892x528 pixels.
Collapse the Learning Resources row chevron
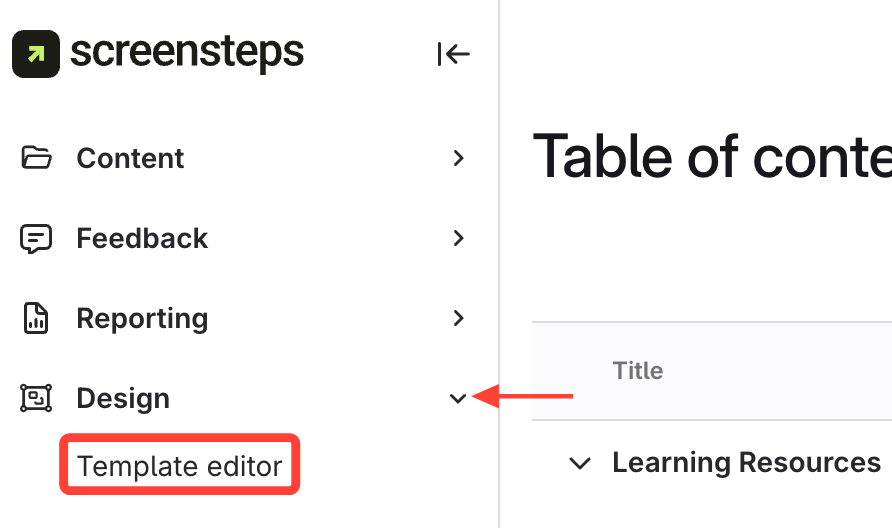point(579,463)
